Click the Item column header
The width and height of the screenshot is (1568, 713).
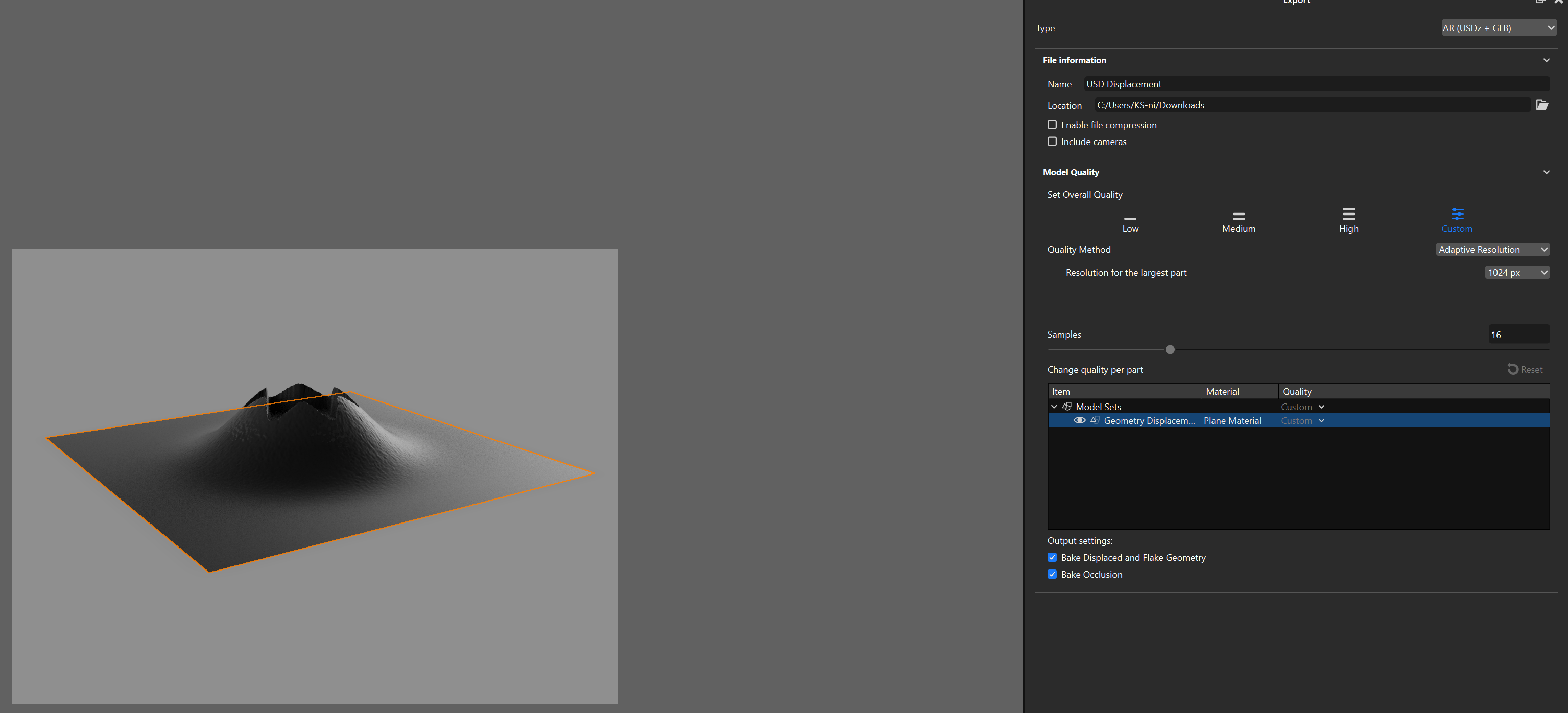click(1125, 392)
